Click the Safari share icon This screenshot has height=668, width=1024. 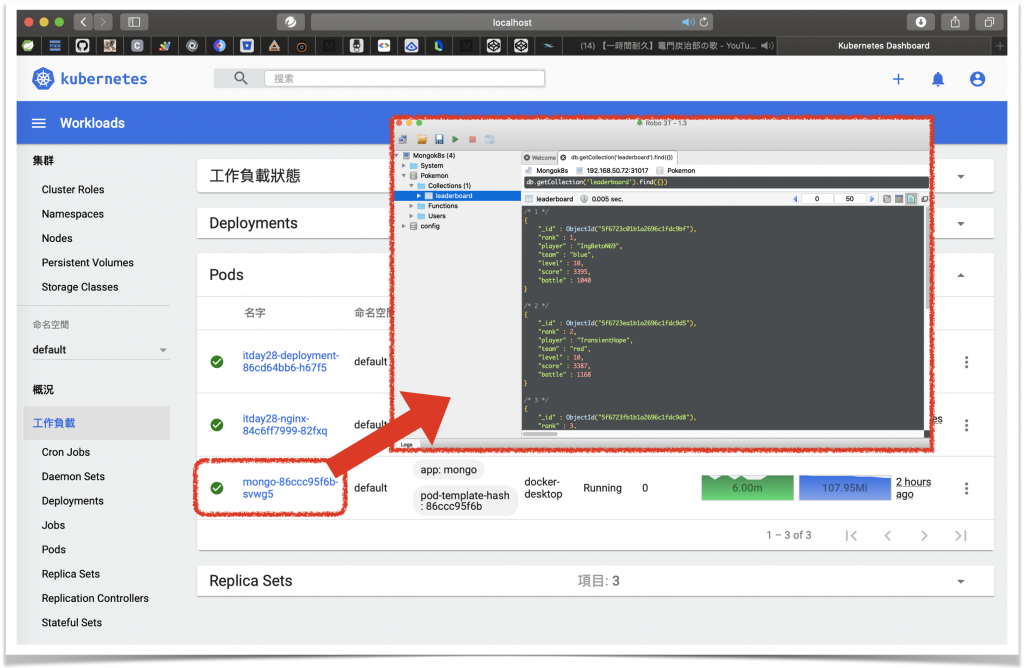[x=955, y=22]
